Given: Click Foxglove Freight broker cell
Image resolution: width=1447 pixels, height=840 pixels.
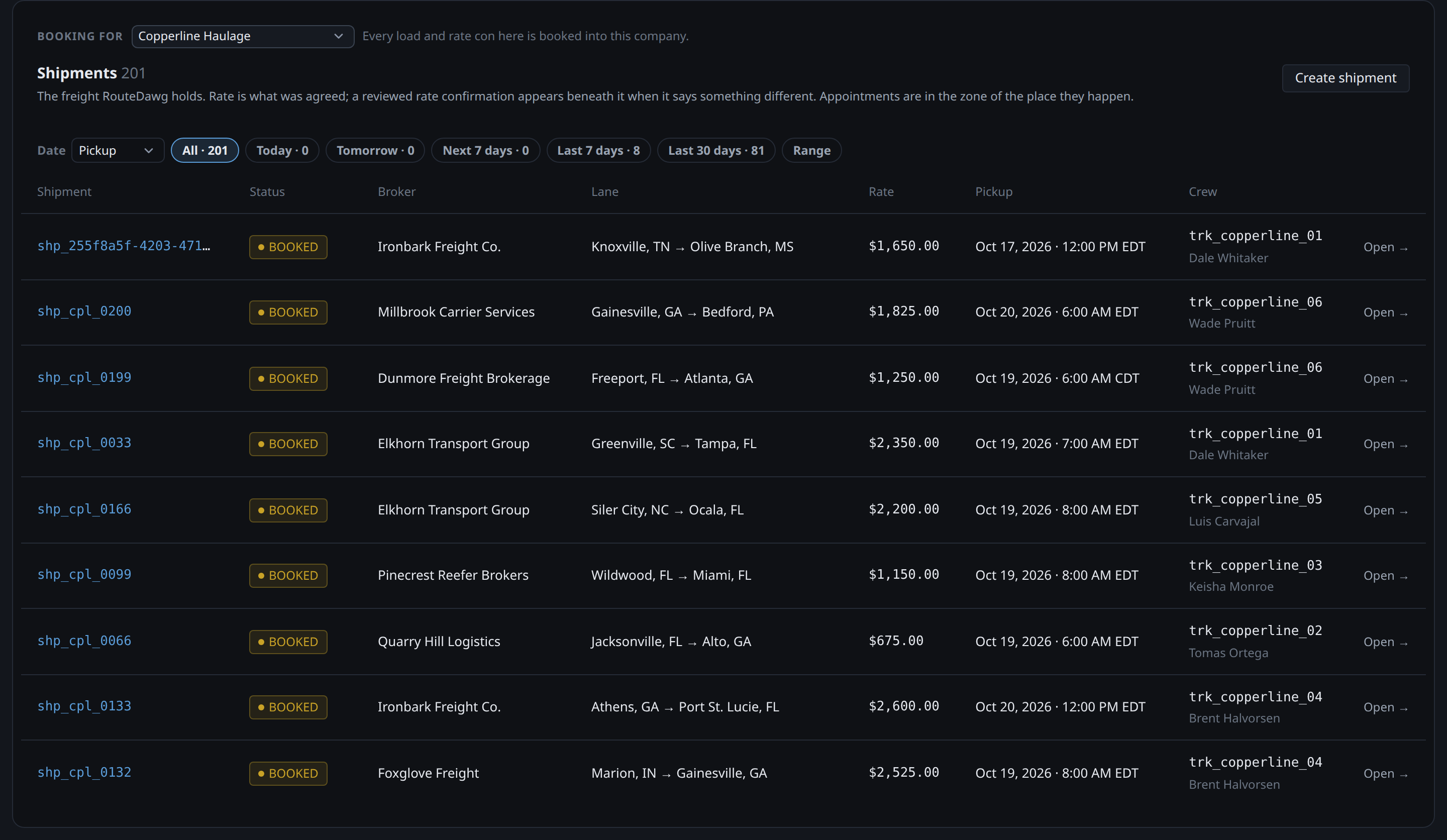Looking at the screenshot, I should pyautogui.click(x=428, y=773).
